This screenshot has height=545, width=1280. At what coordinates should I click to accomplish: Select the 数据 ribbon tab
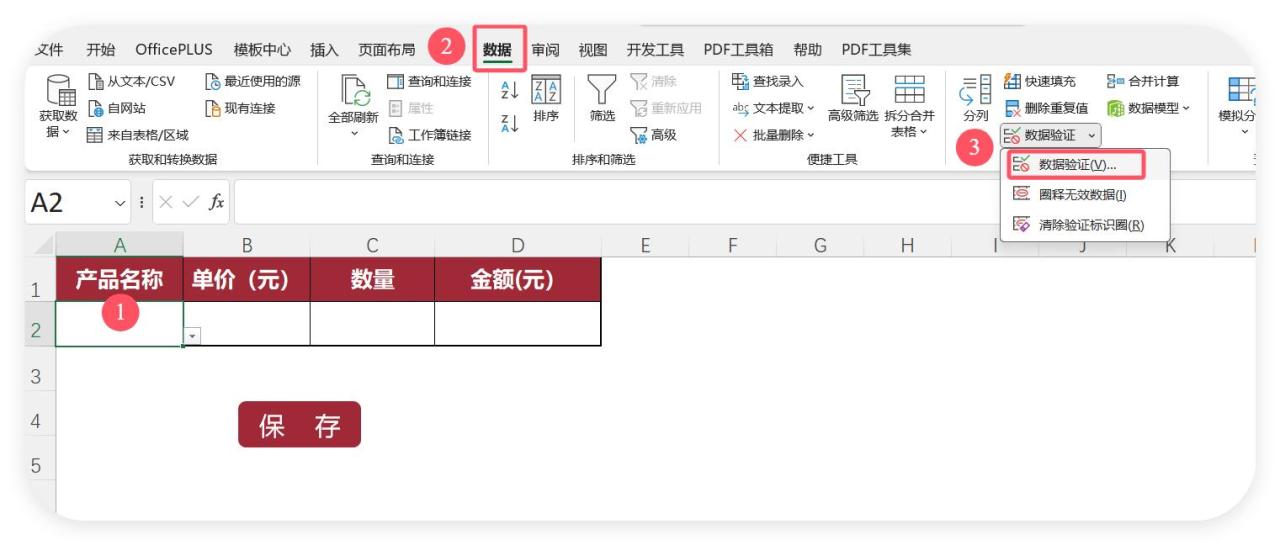click(497, 49)
